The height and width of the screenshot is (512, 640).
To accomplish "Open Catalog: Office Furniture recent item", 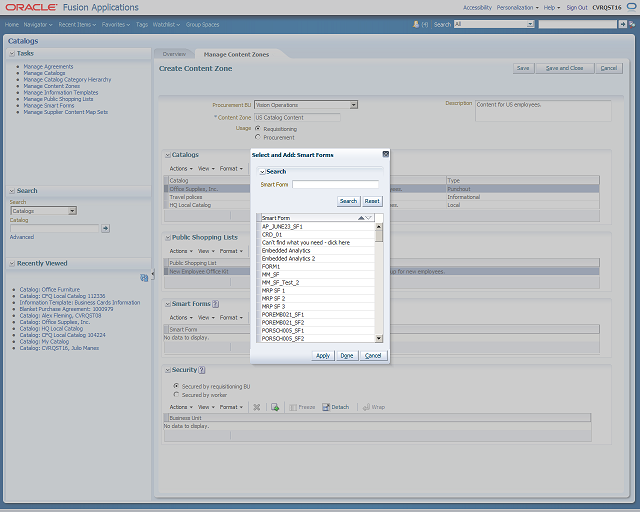I will click(50, 289).
